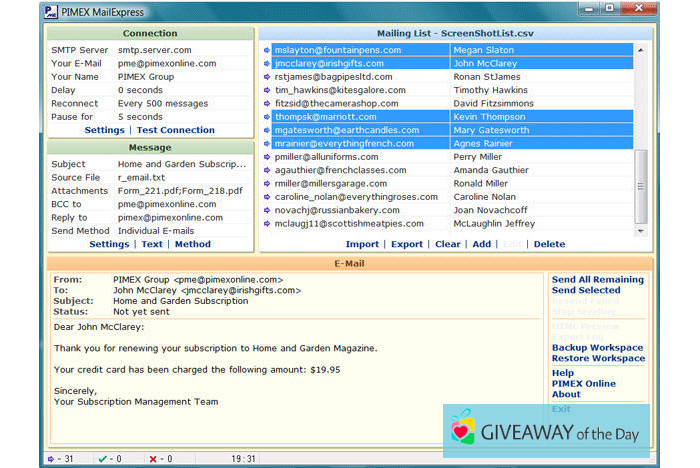Open the Message Text editor link
This screenshot has height=468, width=700.
[x=152, y=244]
